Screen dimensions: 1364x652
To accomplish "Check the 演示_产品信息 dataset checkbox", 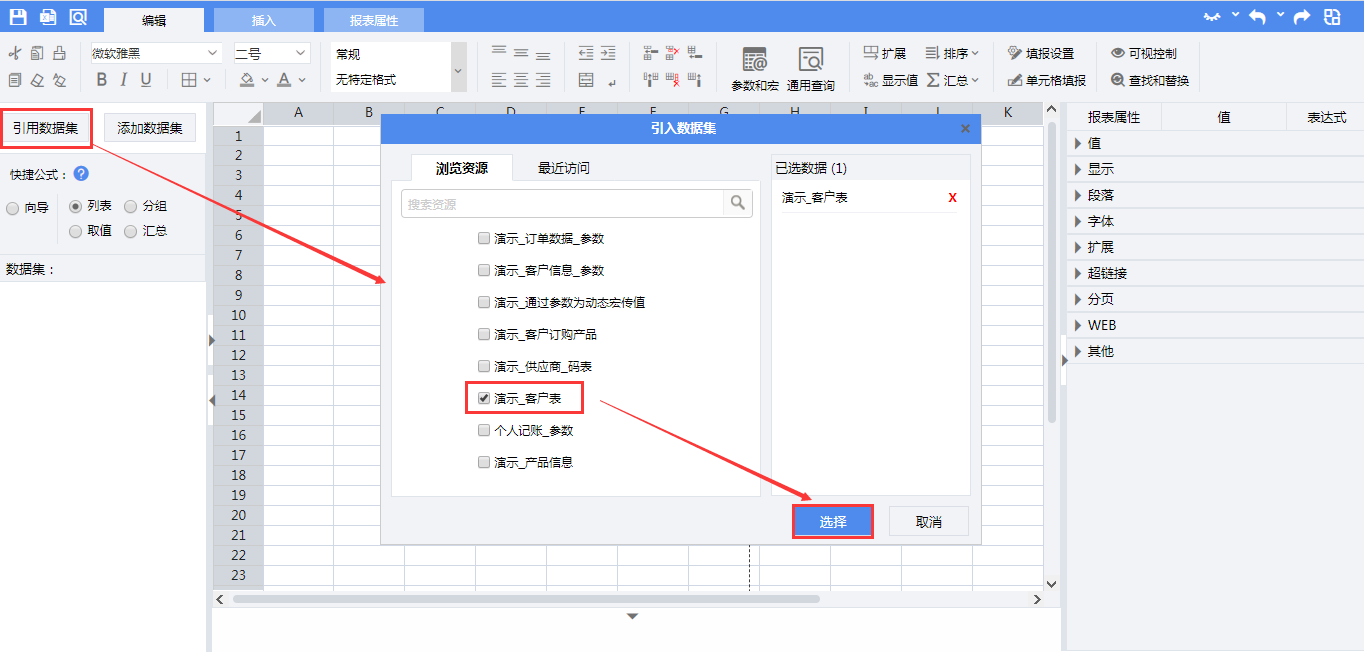I will coord(484,462).
